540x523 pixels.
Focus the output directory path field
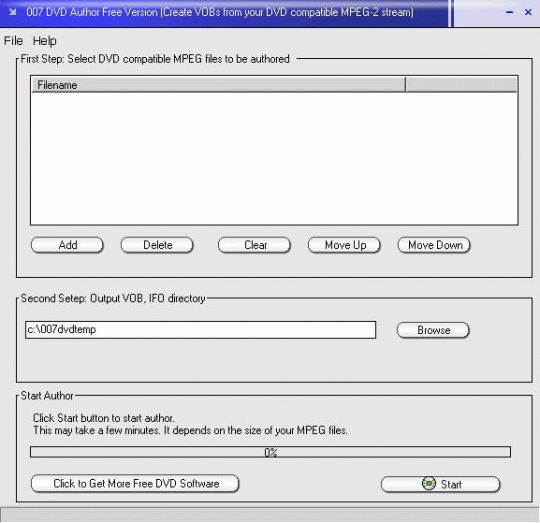(x=200, y=330)
